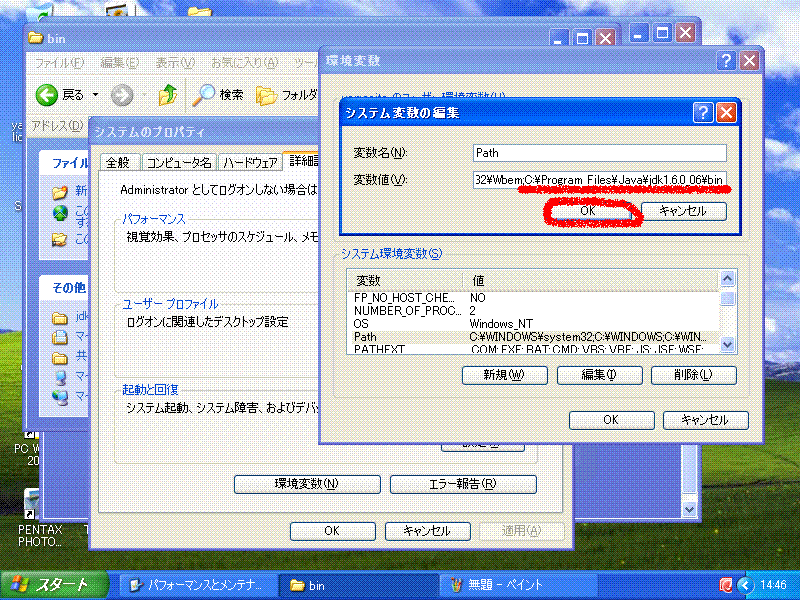
Task: Open the お気に入り(A) menu in the bin window
Action: point(245,63)
